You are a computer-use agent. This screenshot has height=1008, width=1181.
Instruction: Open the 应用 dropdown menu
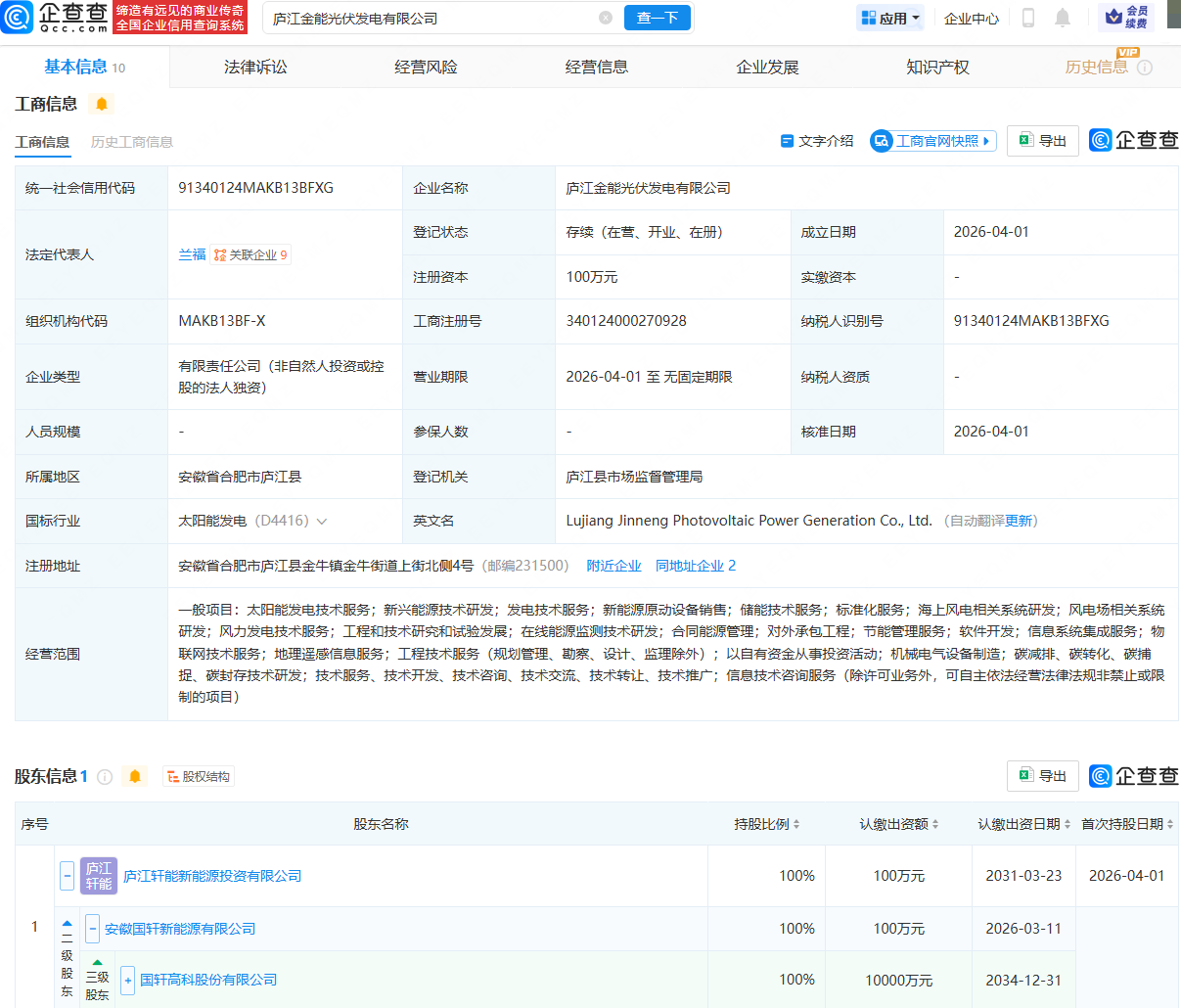coord(888,18)
